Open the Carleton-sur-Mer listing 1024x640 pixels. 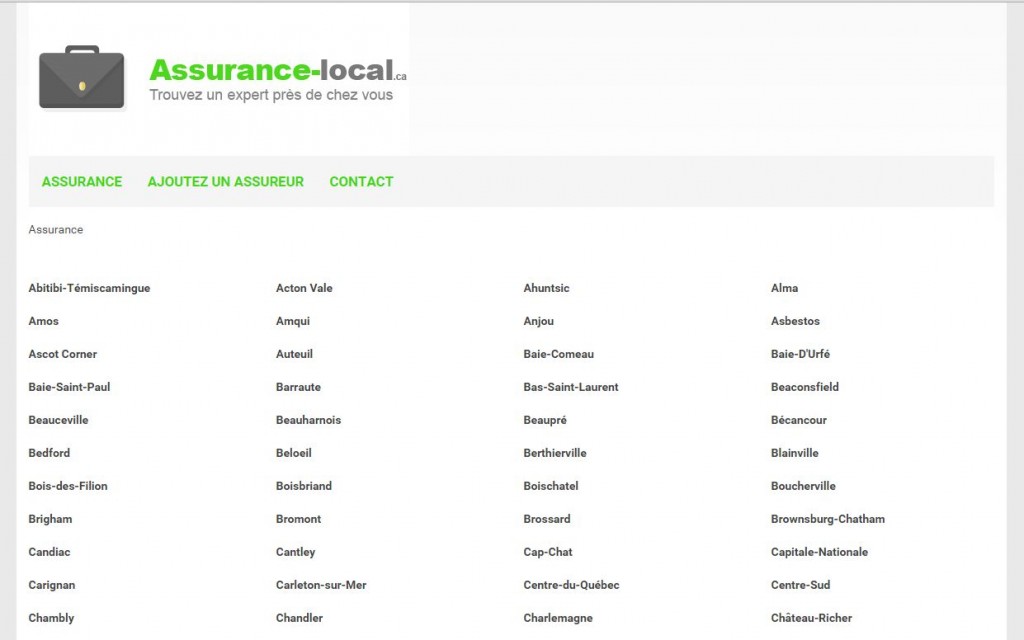click(x=321, y=585)
